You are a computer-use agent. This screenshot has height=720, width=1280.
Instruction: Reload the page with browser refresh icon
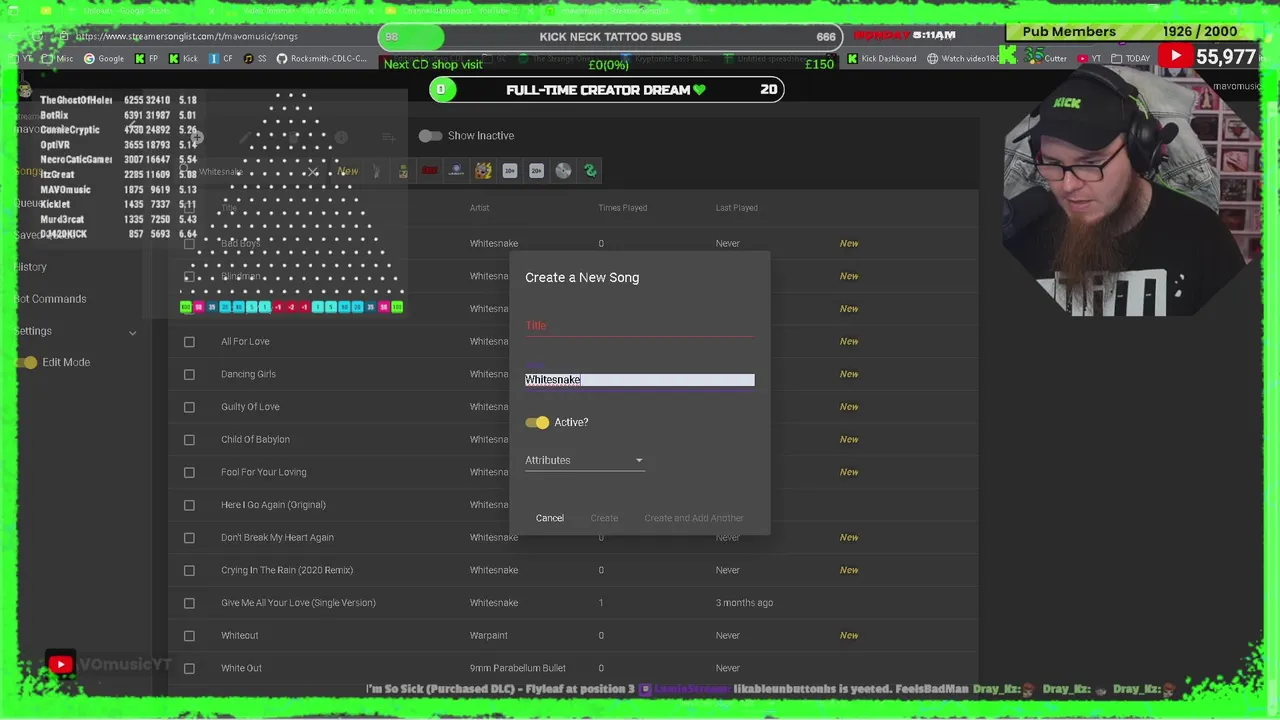pyautogui.click(x=37, y=36)
